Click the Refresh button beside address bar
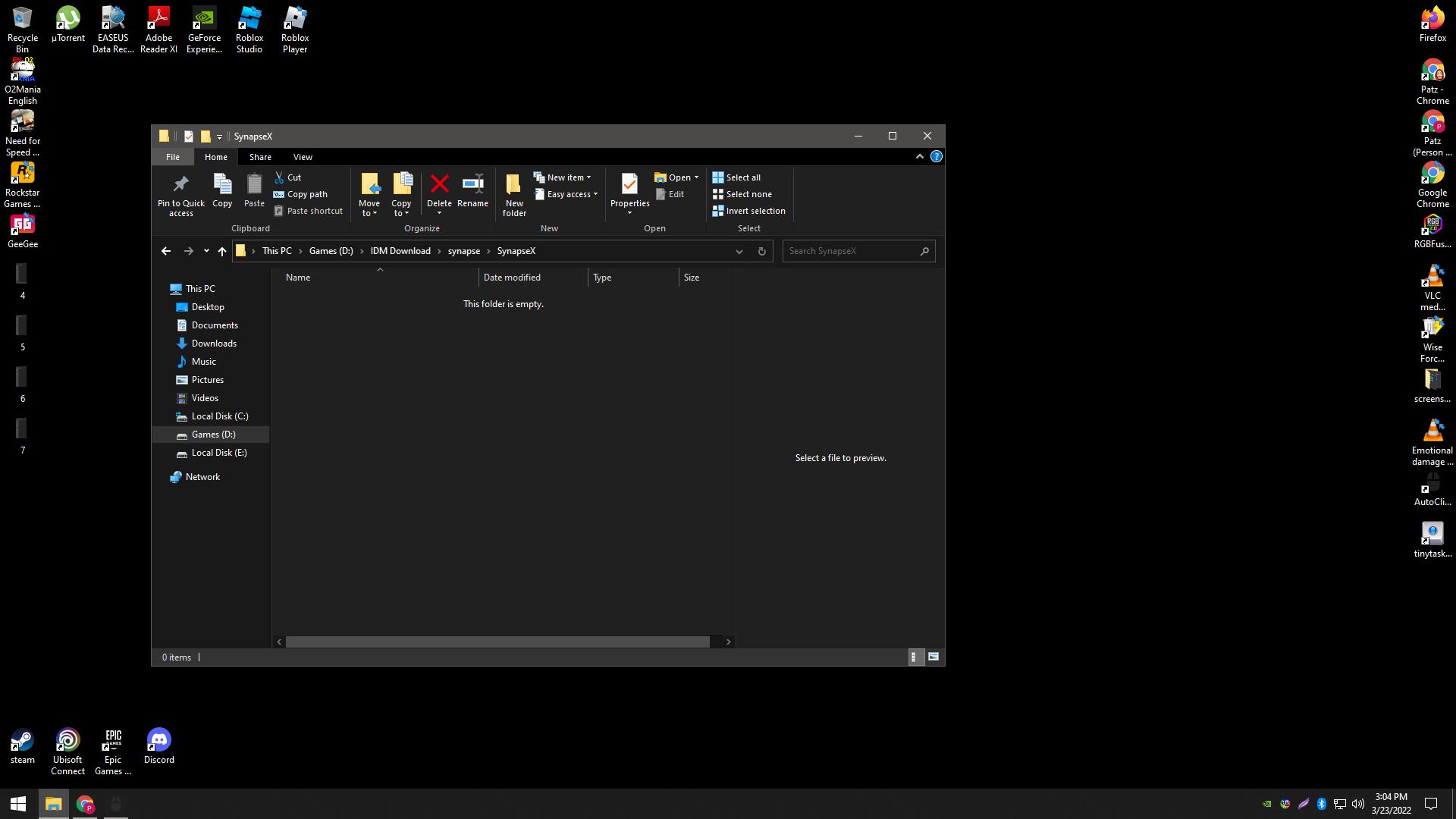Image resolution: width=1456 pixels, height=819 pixels. click(761, 251)
